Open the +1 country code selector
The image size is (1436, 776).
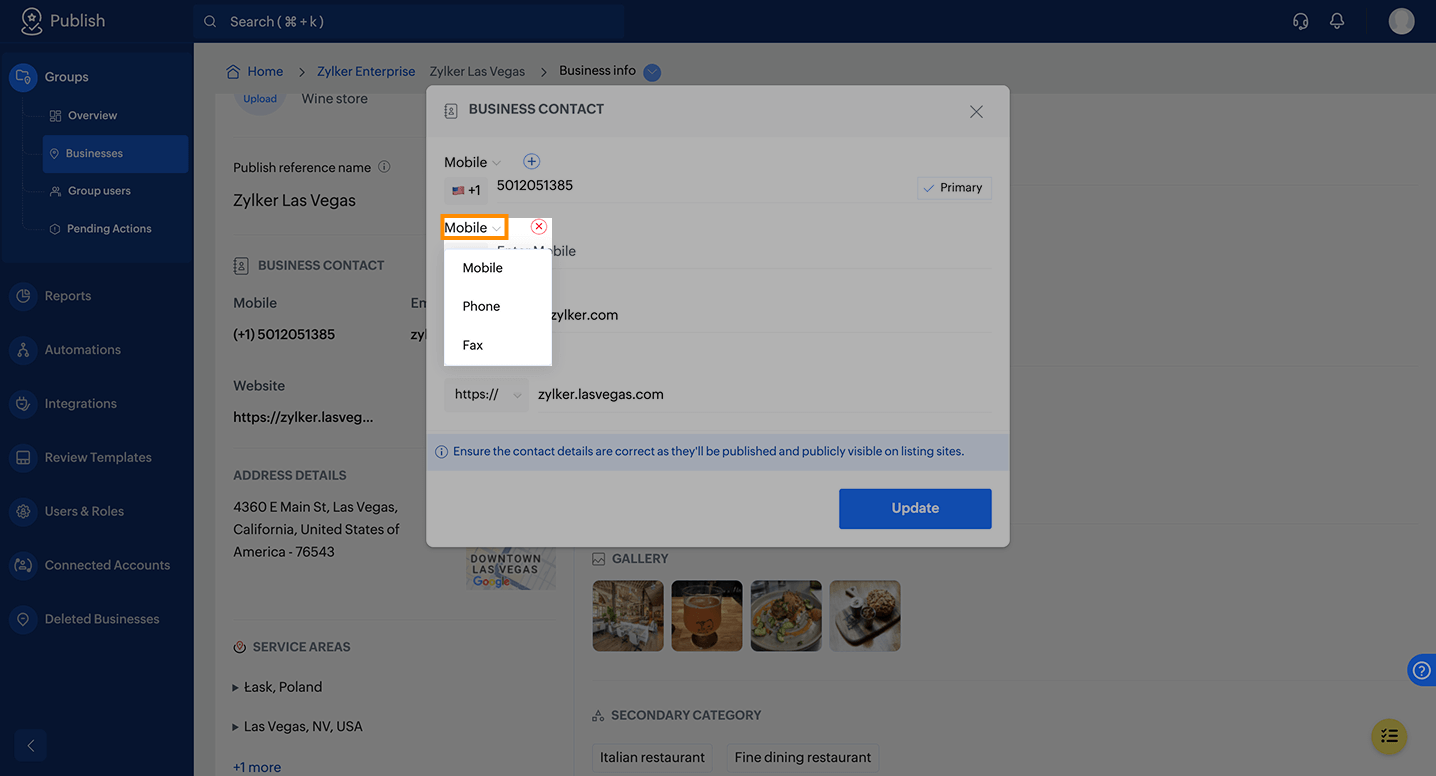pyautogui.click(x=466, y=190)
